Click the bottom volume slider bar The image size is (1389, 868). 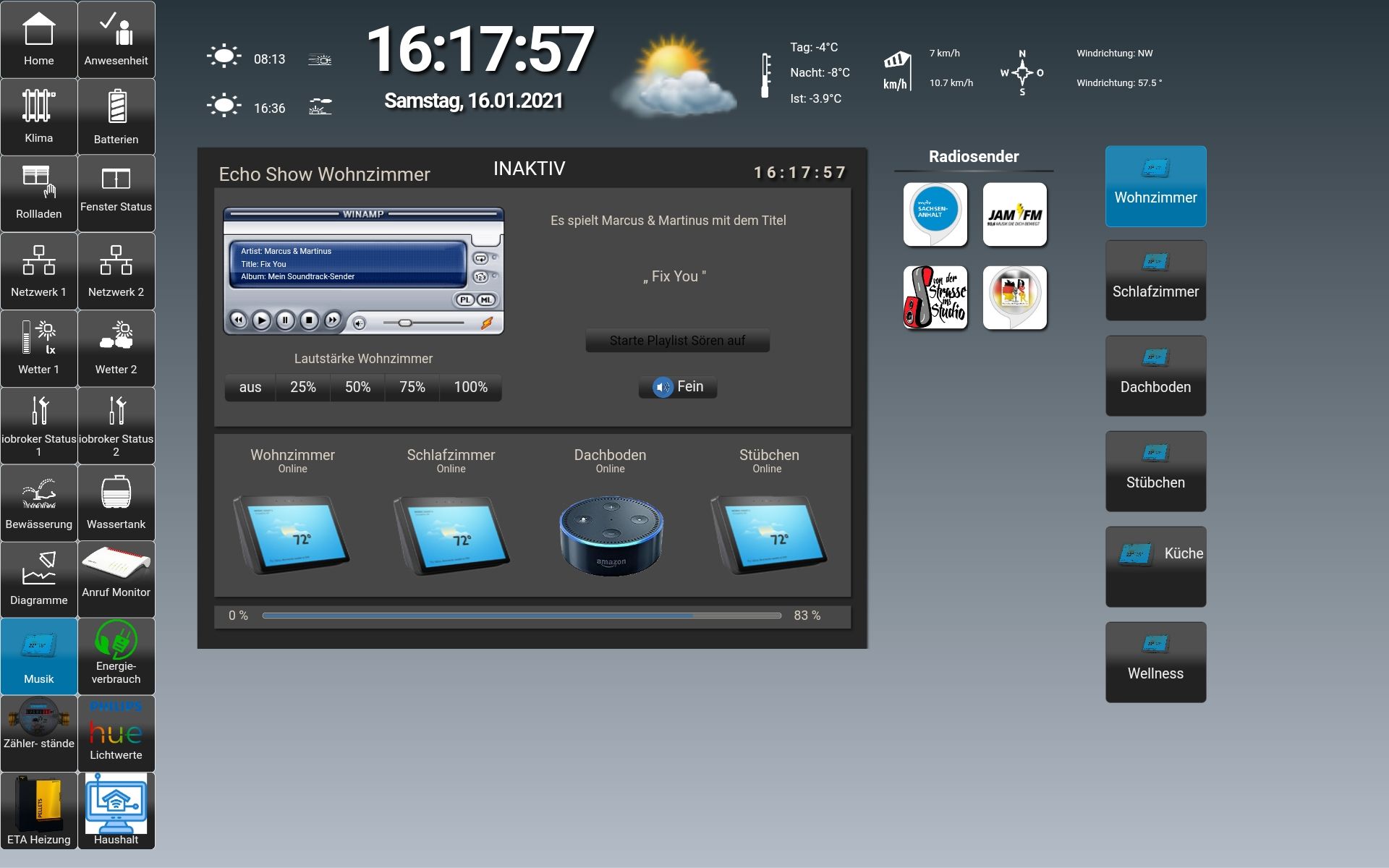point(521,616)
